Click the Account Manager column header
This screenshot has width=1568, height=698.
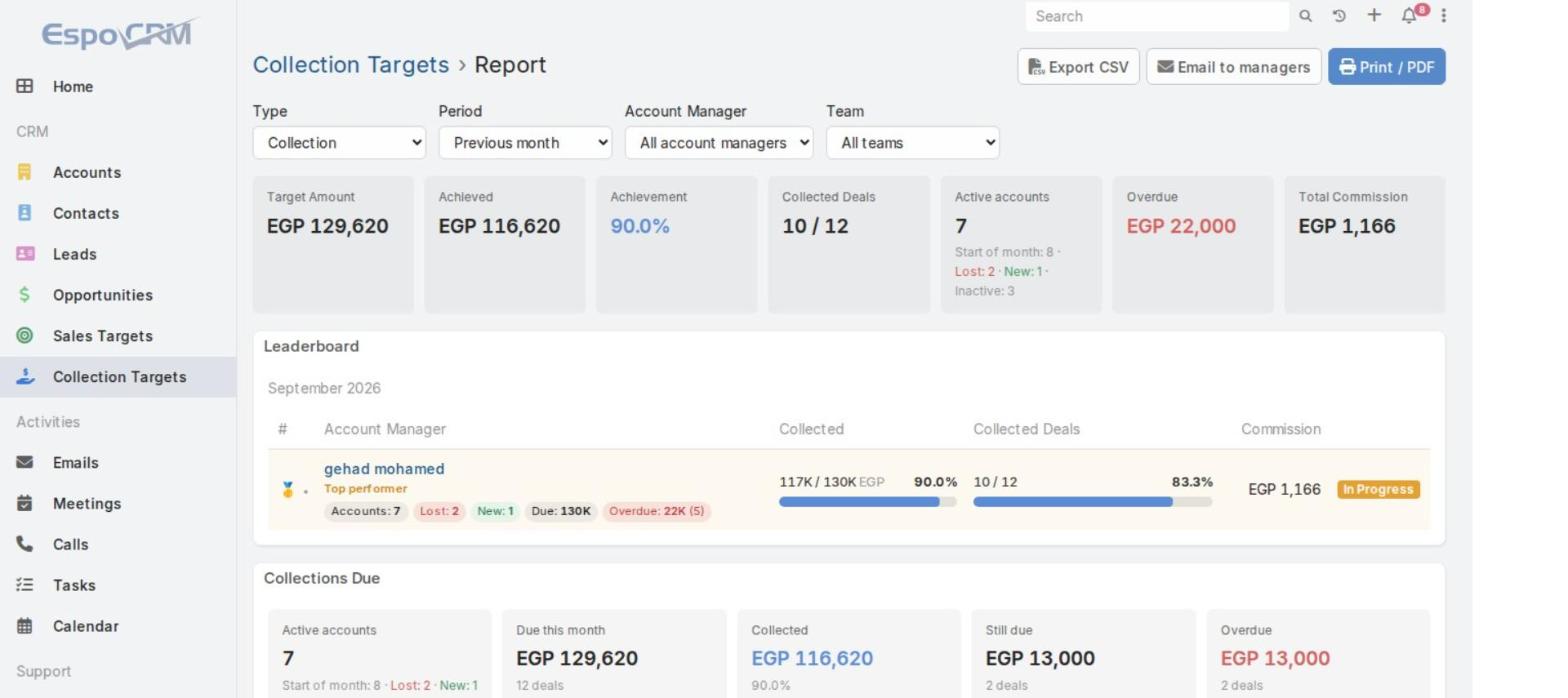(x=385, y=429)
